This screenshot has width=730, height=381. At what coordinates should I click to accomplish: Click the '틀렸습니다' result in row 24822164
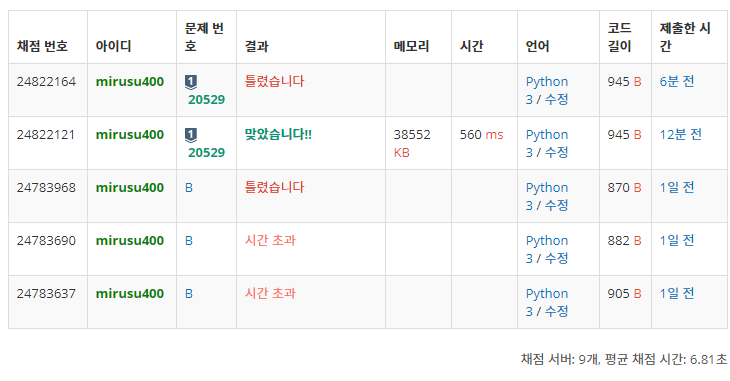coord(274,82)
